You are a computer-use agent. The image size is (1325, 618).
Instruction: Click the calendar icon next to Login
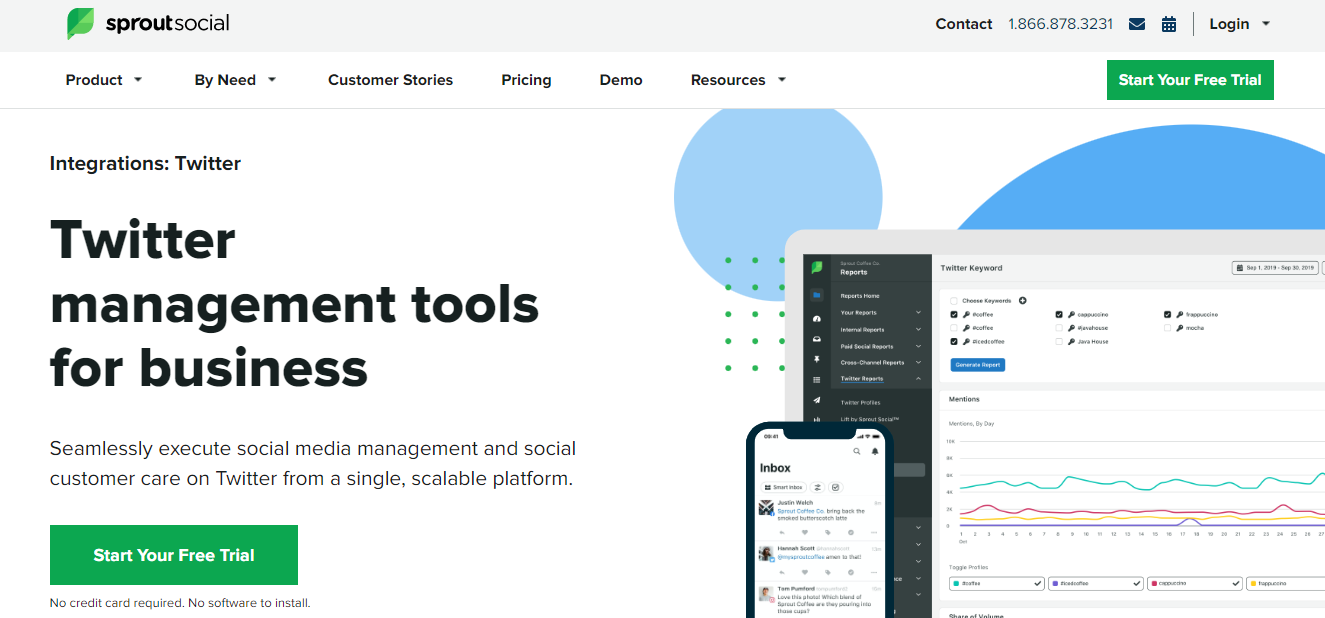click(1169, 24)
